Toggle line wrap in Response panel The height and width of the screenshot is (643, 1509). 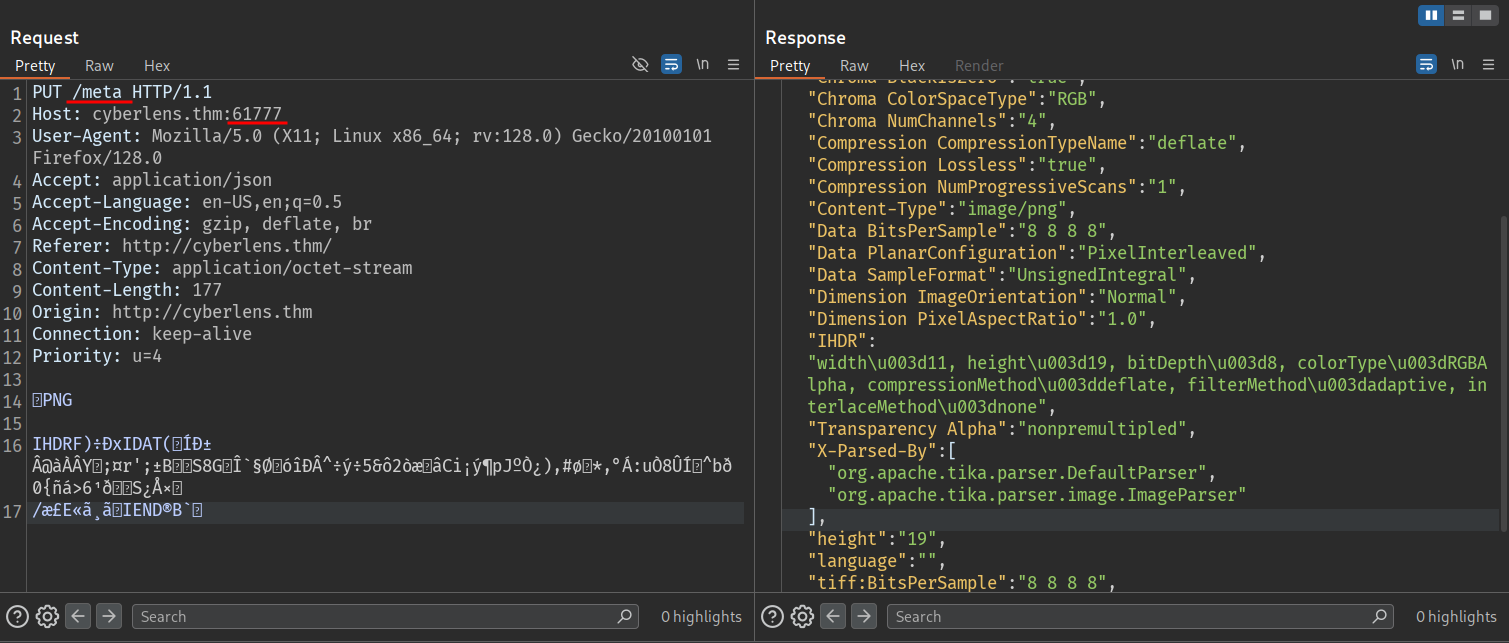click(1427, 65)
